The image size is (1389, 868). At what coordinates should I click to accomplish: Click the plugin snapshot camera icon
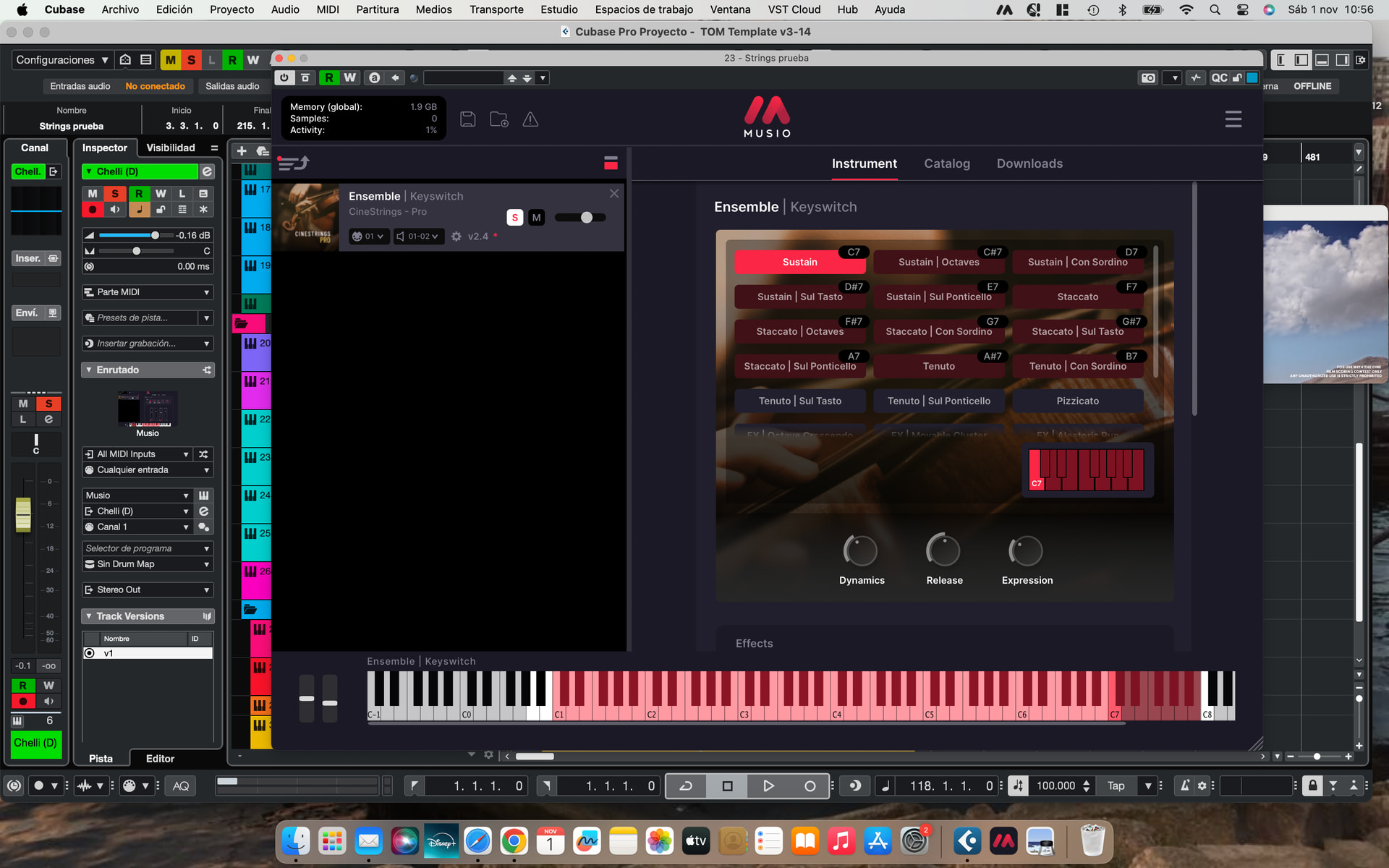[1148, 77]
